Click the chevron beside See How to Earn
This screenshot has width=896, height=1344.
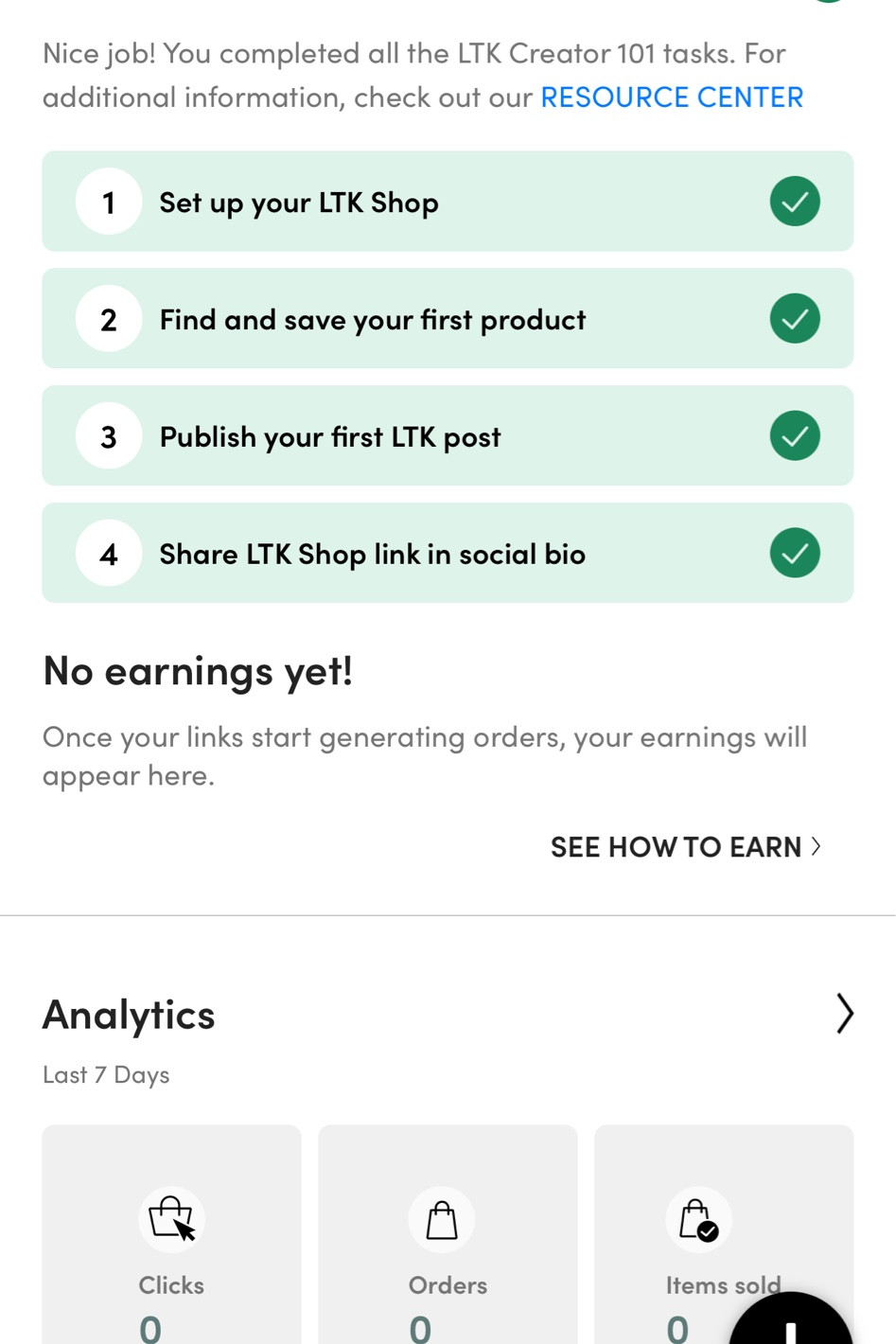point(817,846)
